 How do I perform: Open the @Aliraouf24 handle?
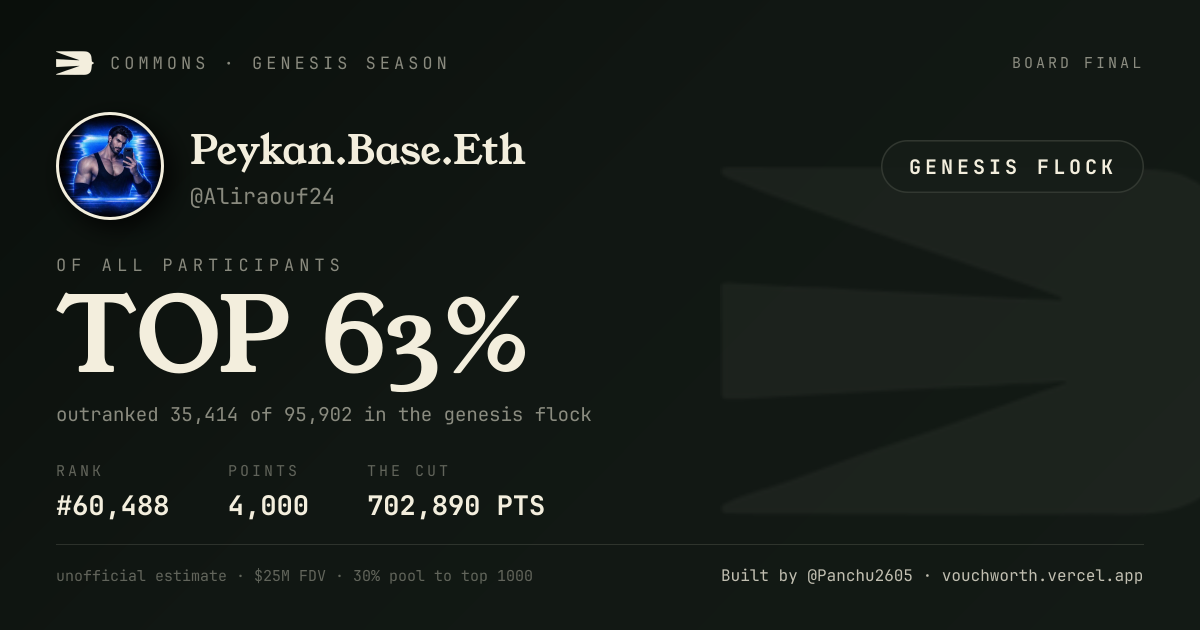[262, 197]
